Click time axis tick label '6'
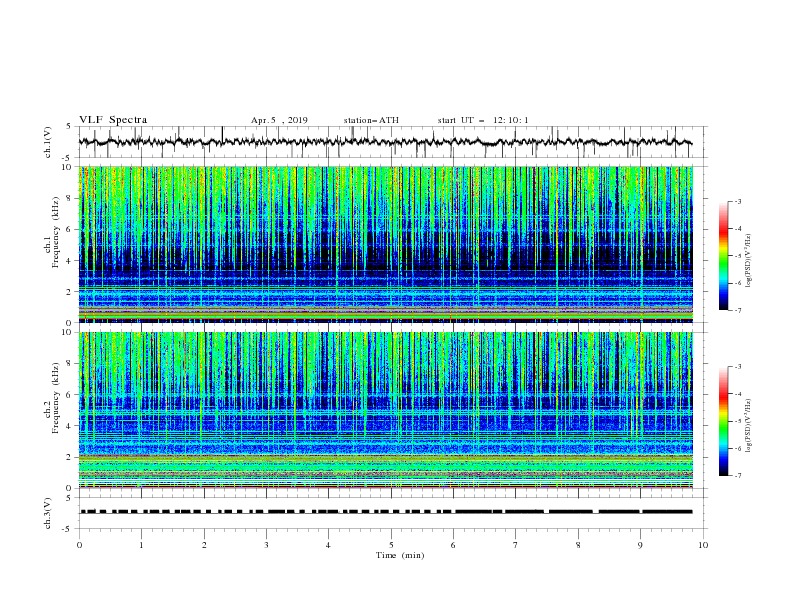The image size is (792, 612). click(453, 545)
